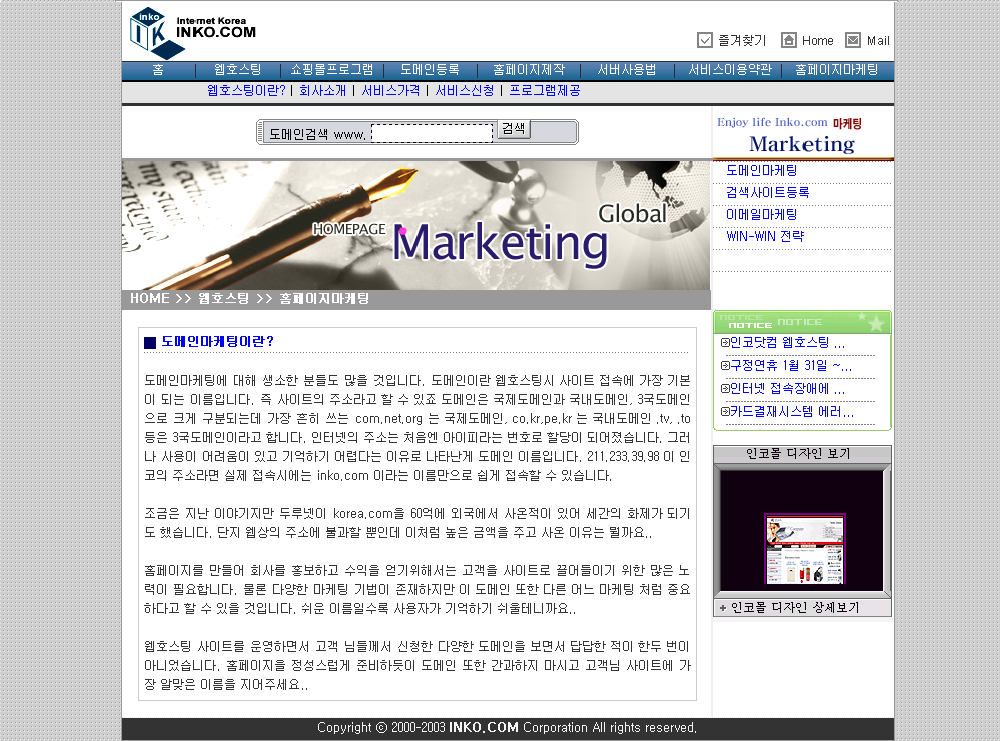The width and height of the screenshot is (1000, 741).
Task: Click the arrow icon beside 인코닷컴 웹호스팅 notice
Action: tap(724, 343)
